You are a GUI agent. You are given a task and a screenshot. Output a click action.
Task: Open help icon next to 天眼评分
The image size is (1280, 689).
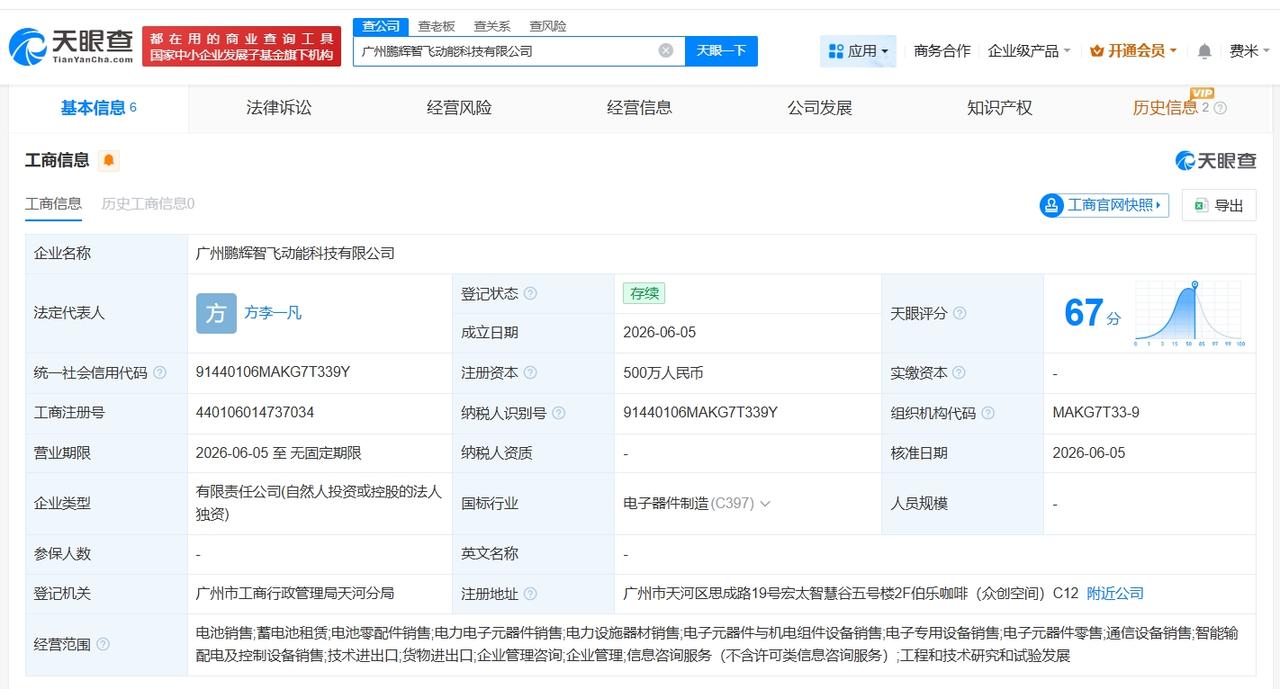click(x=960, y=313)
